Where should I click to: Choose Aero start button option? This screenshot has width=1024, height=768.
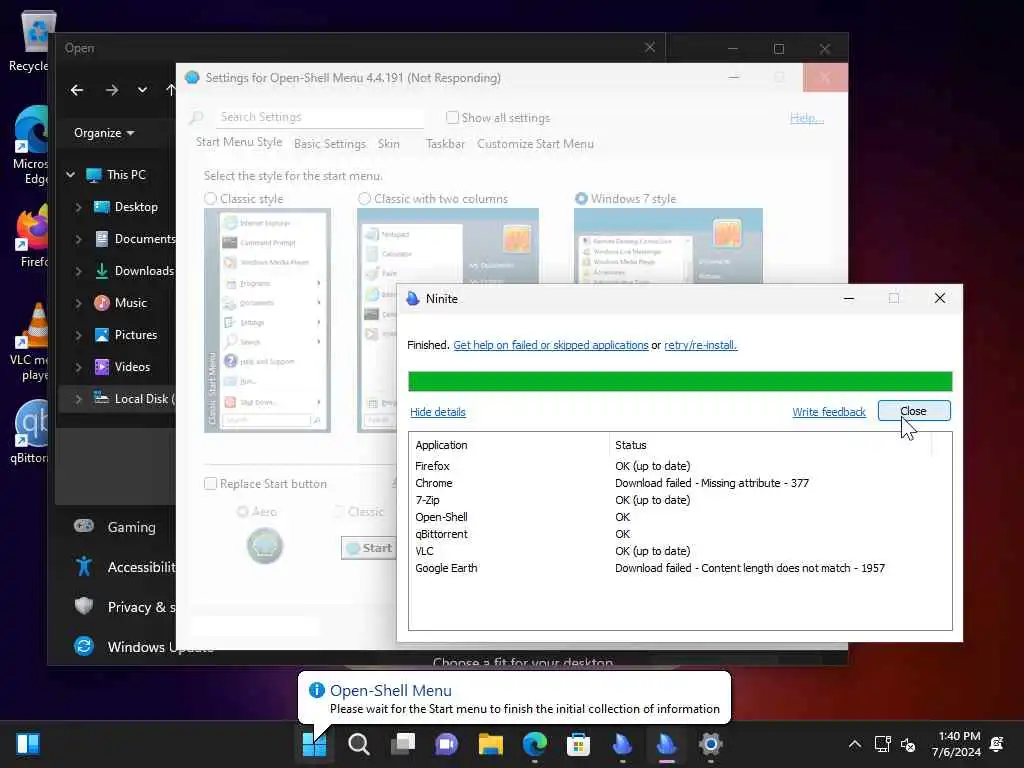(242, 511)
